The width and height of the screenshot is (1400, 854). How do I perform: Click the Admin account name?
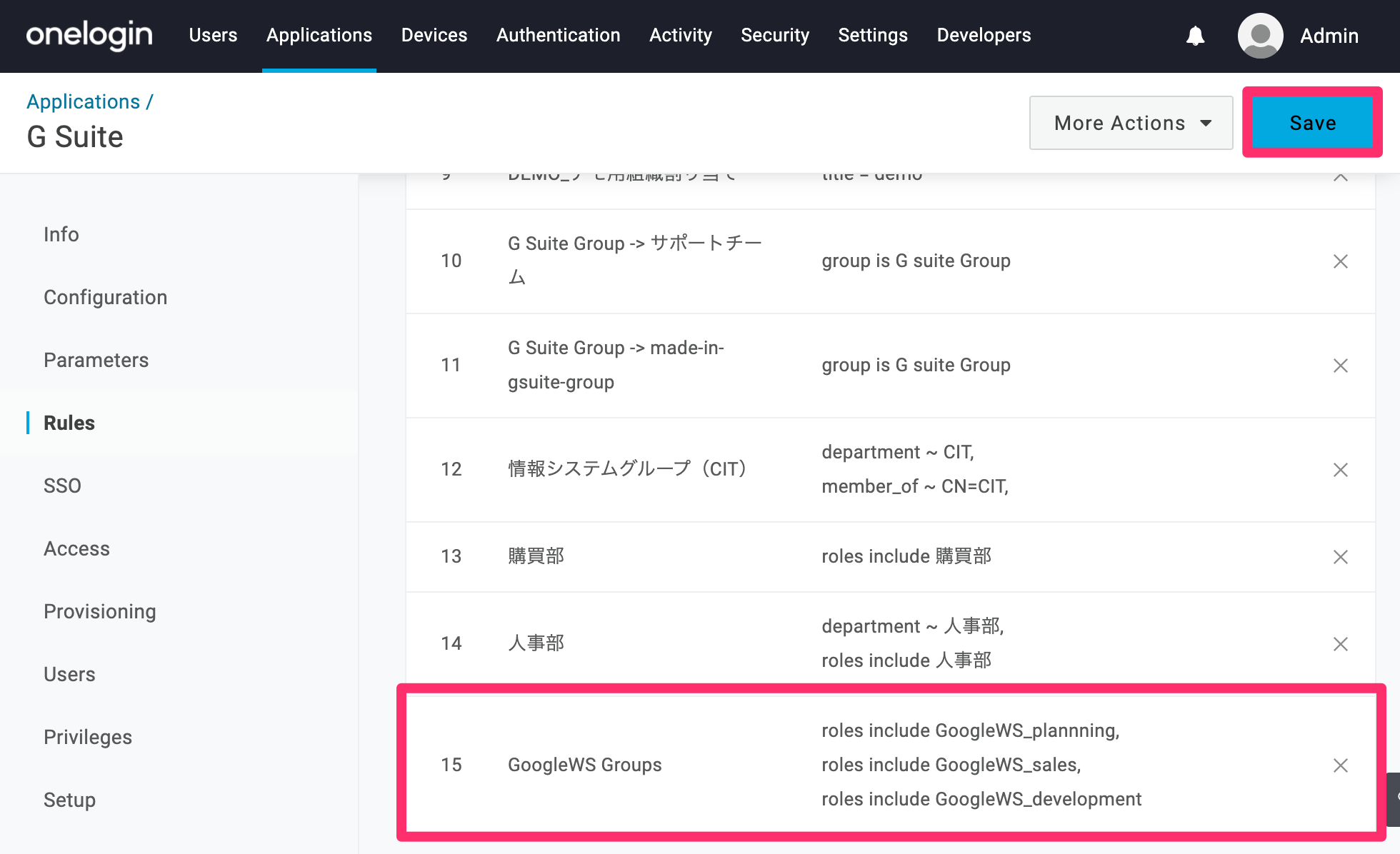1329,36
